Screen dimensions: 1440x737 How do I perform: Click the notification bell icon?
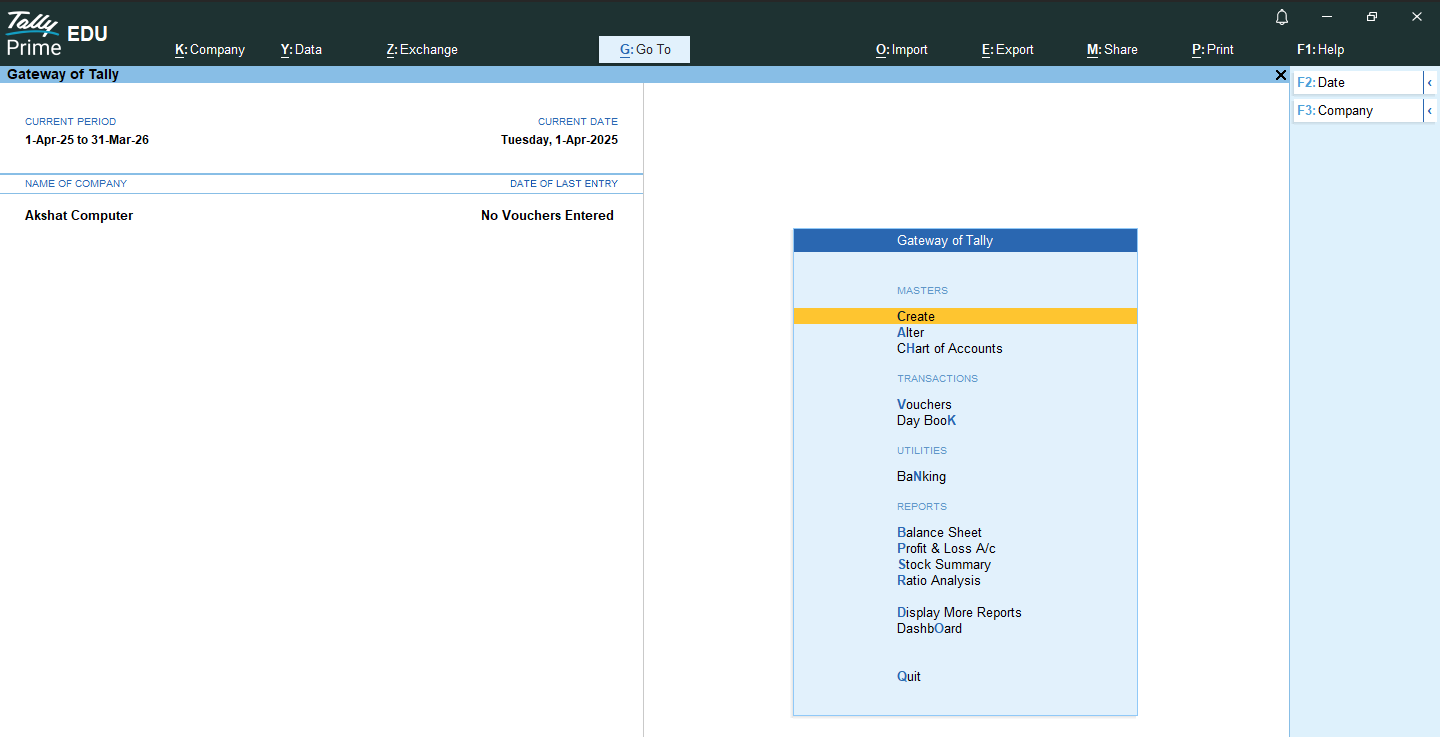[1281, 17]
